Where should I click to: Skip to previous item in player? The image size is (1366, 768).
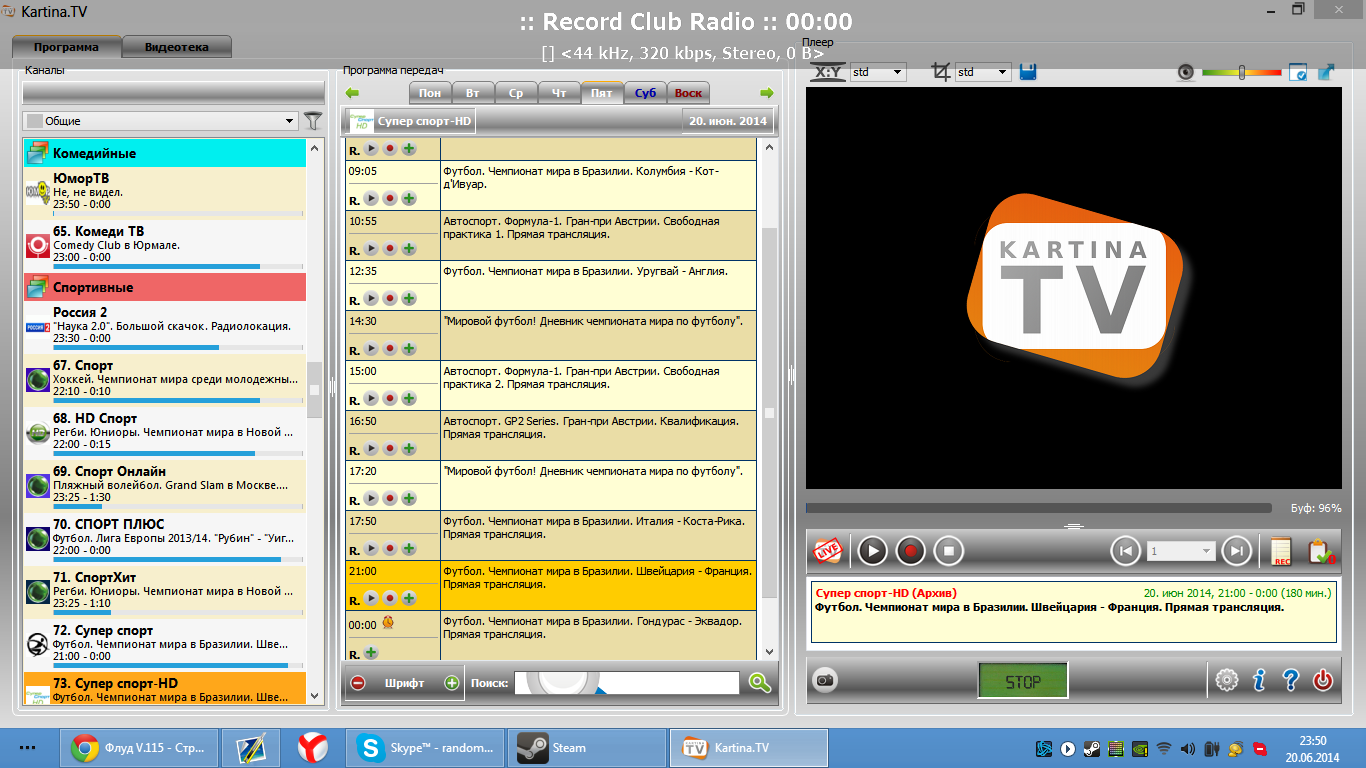[x=1126, y=550]
